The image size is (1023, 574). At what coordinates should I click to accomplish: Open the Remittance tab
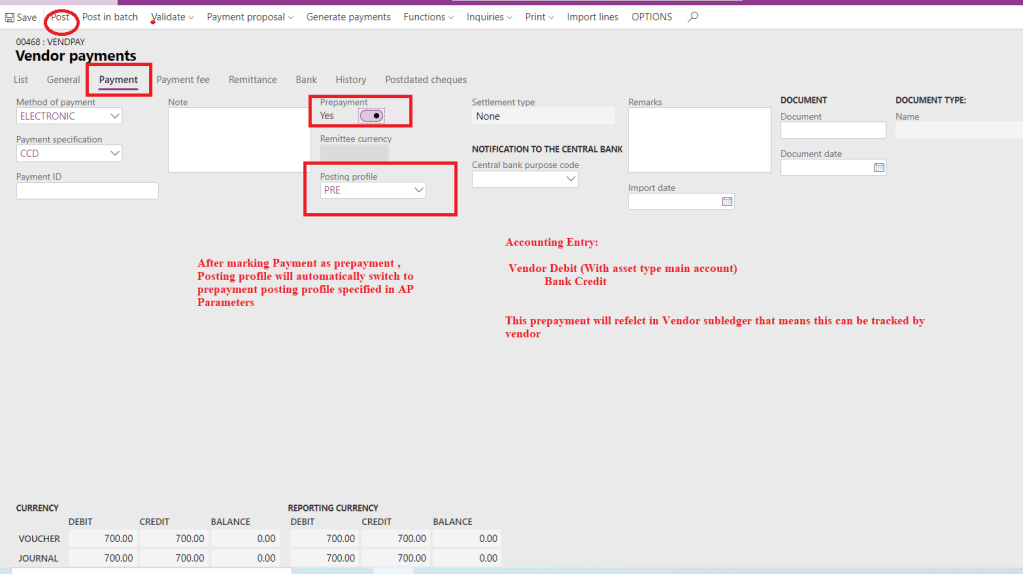[x=252, y=80]
